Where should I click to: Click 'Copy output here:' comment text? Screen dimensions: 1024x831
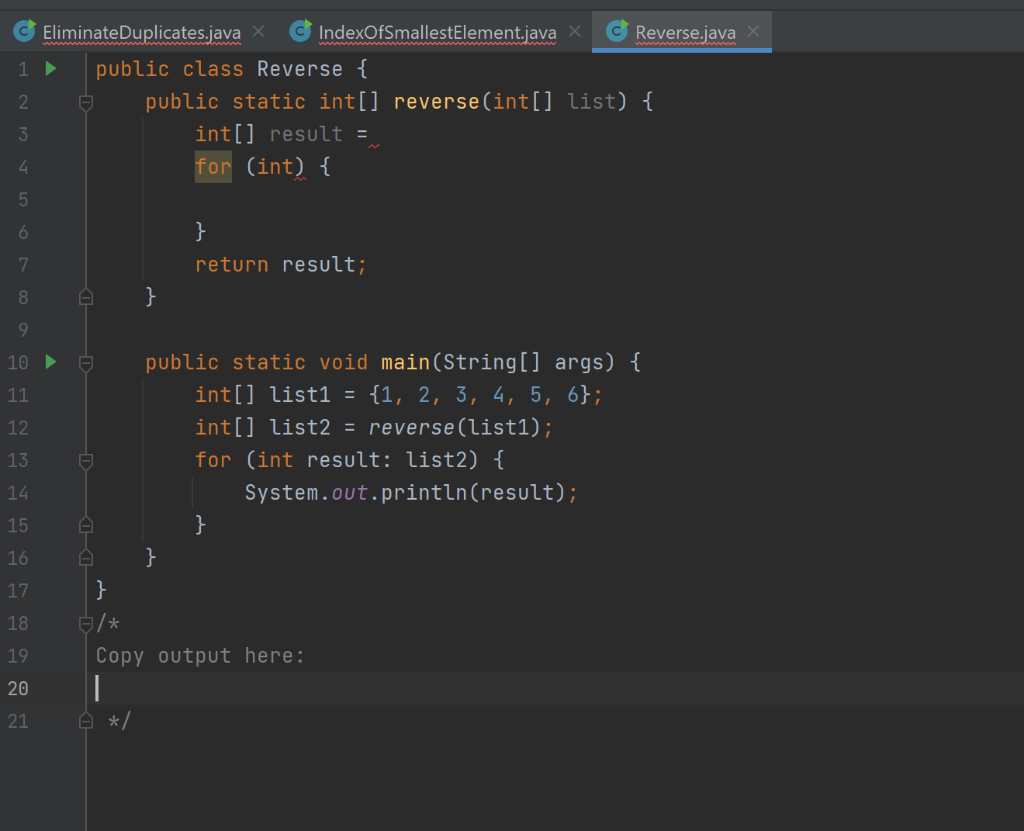pyautogui.click(x=200, y=655)
